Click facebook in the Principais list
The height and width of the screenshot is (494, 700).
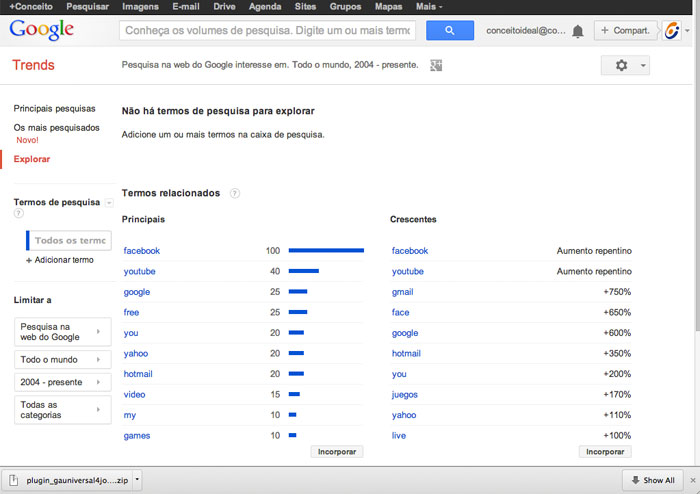pos(142,251)
